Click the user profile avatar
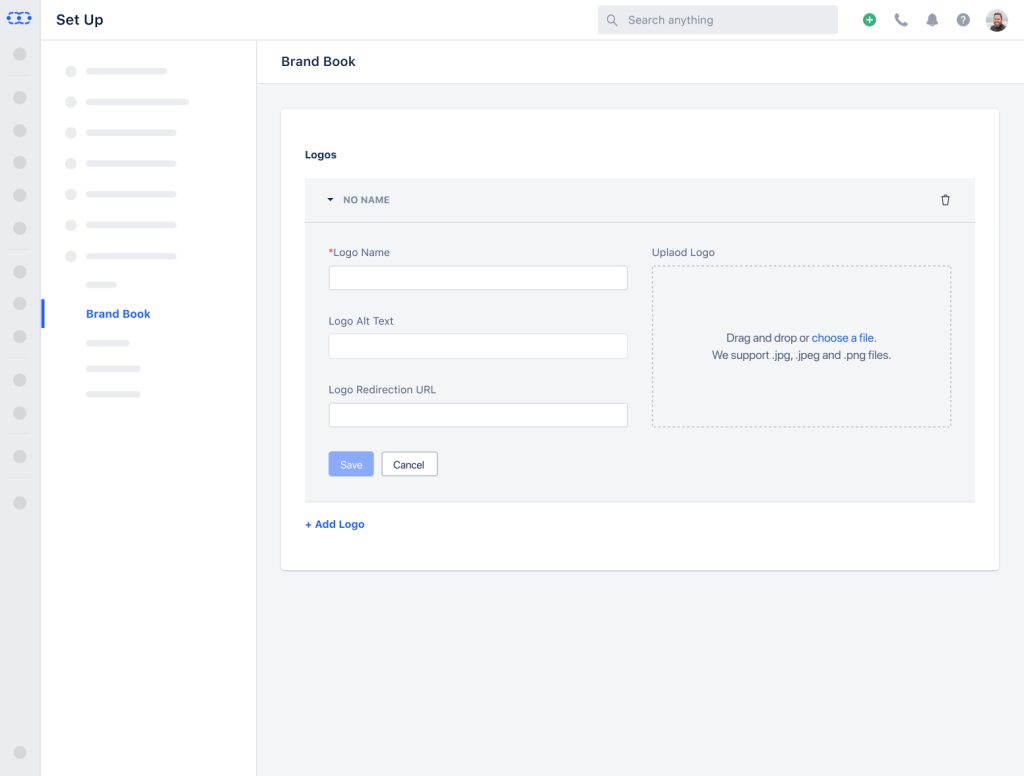The width and height of the screenshot is (1024, 776). pos(996,20)
